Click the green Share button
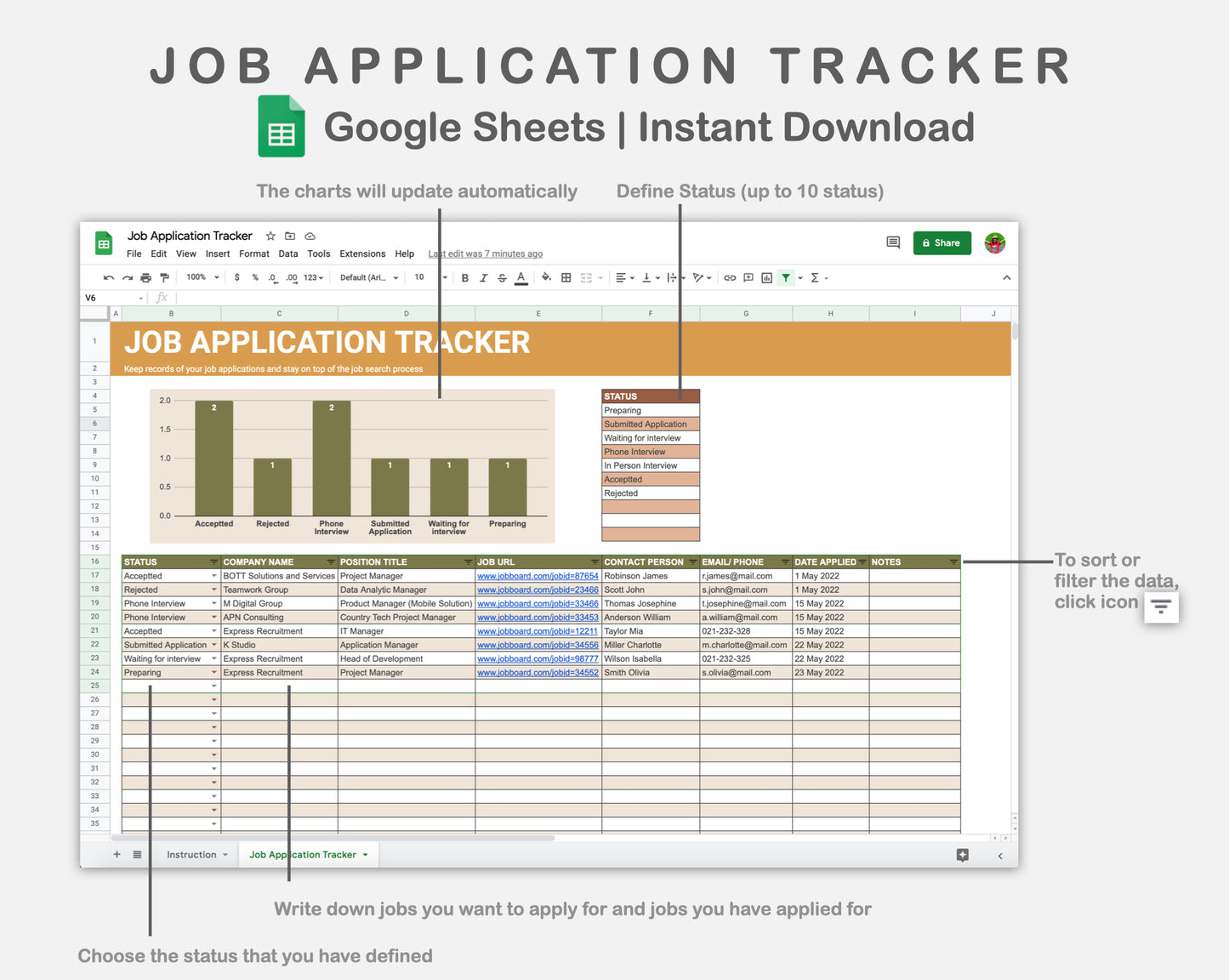 point(942,242)
